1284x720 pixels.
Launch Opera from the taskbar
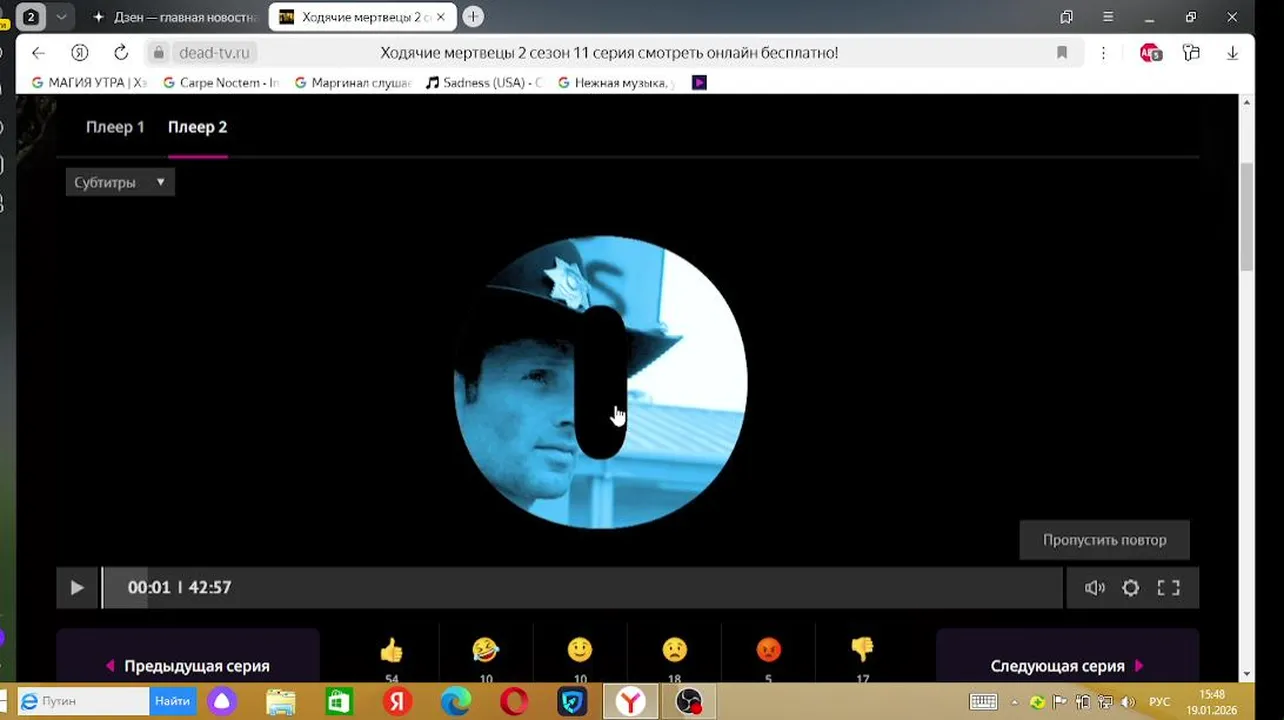(514, 702)
